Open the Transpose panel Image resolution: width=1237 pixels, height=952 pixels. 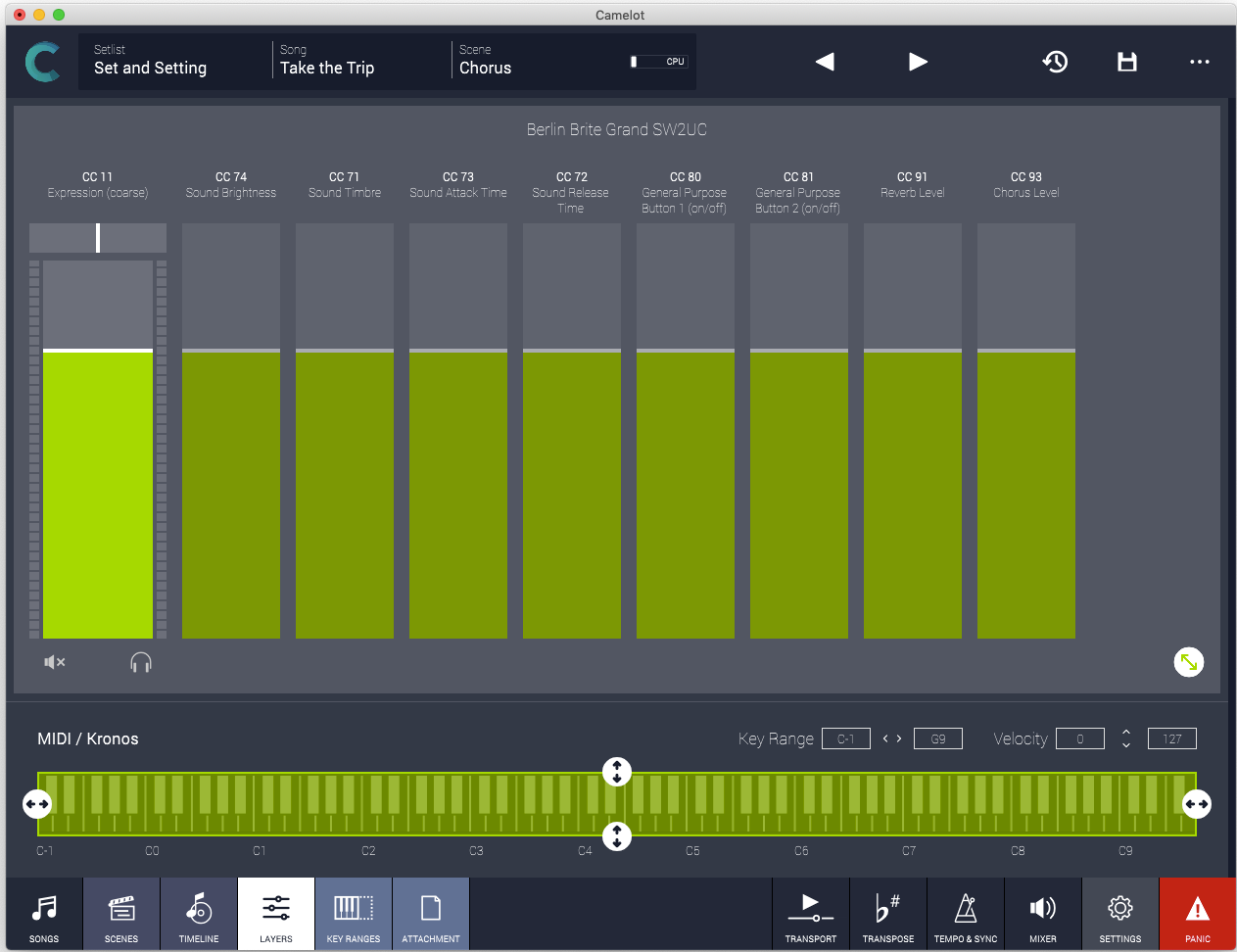888,915
